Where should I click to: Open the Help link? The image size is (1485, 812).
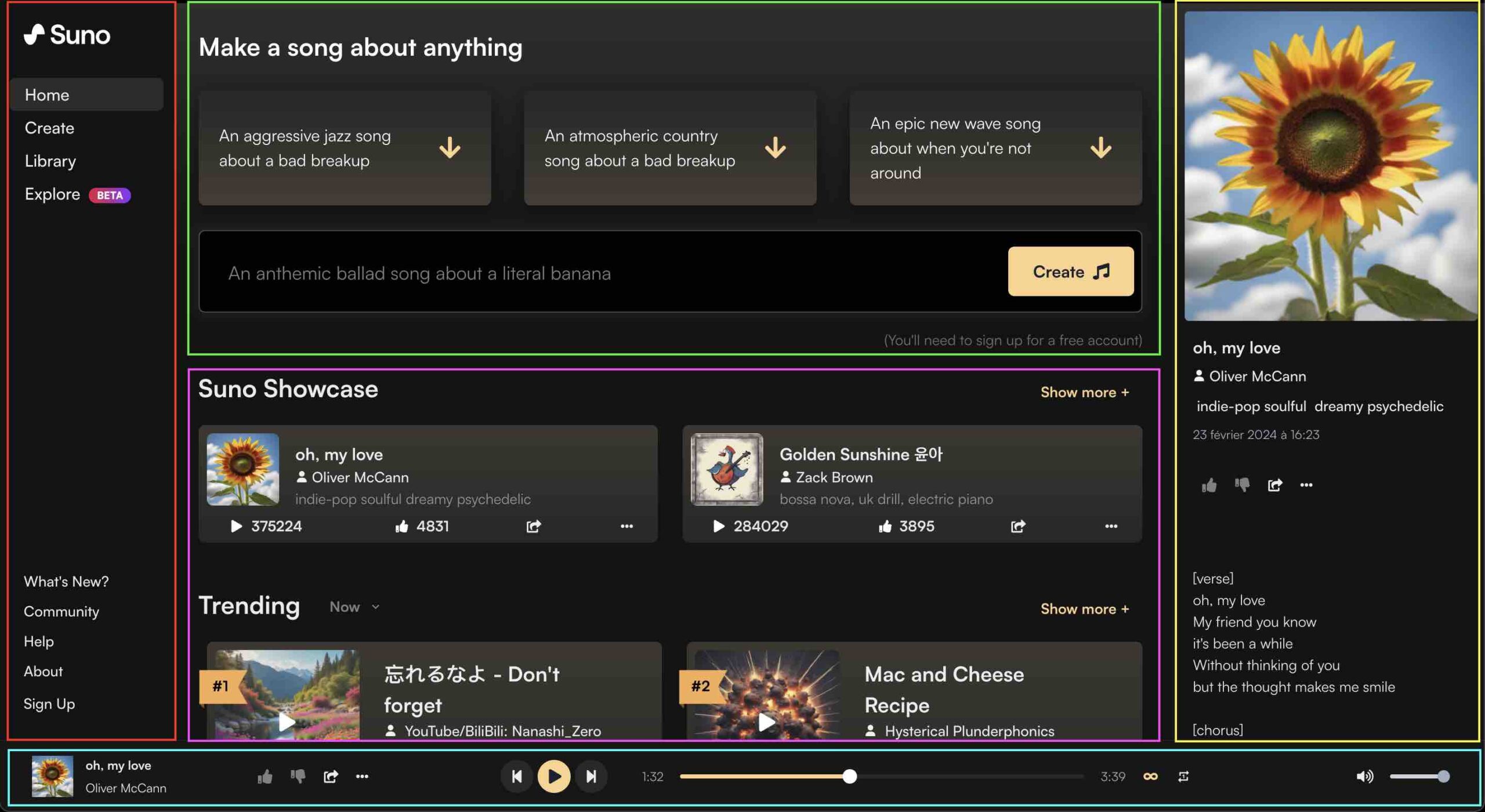pyautogui.click(x=39, y=641)
